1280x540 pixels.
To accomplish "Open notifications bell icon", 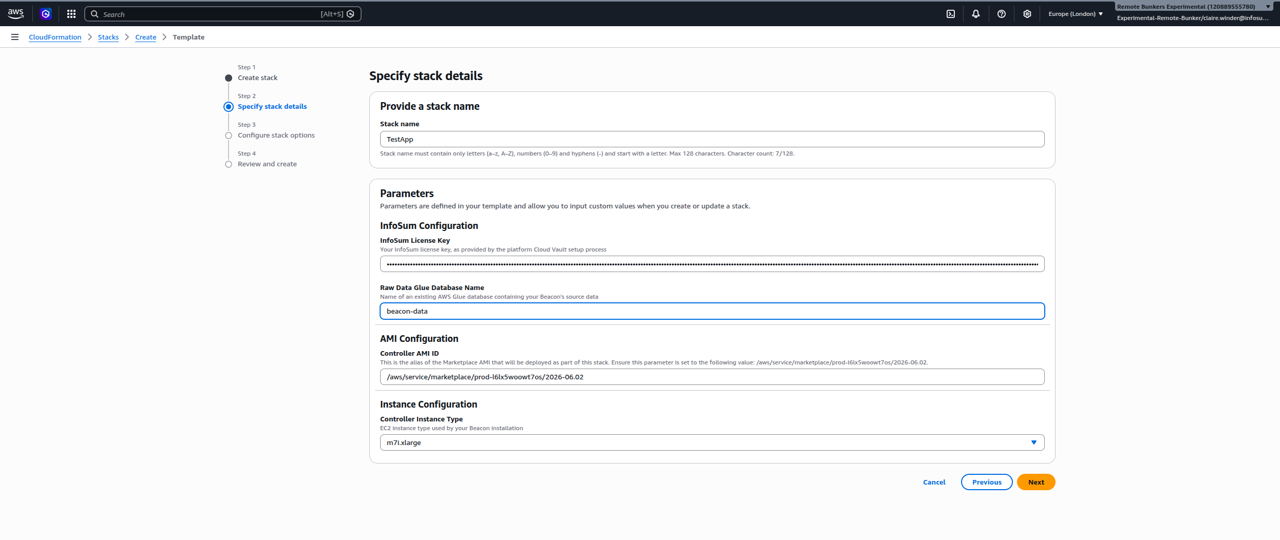I will click(976, 14).
